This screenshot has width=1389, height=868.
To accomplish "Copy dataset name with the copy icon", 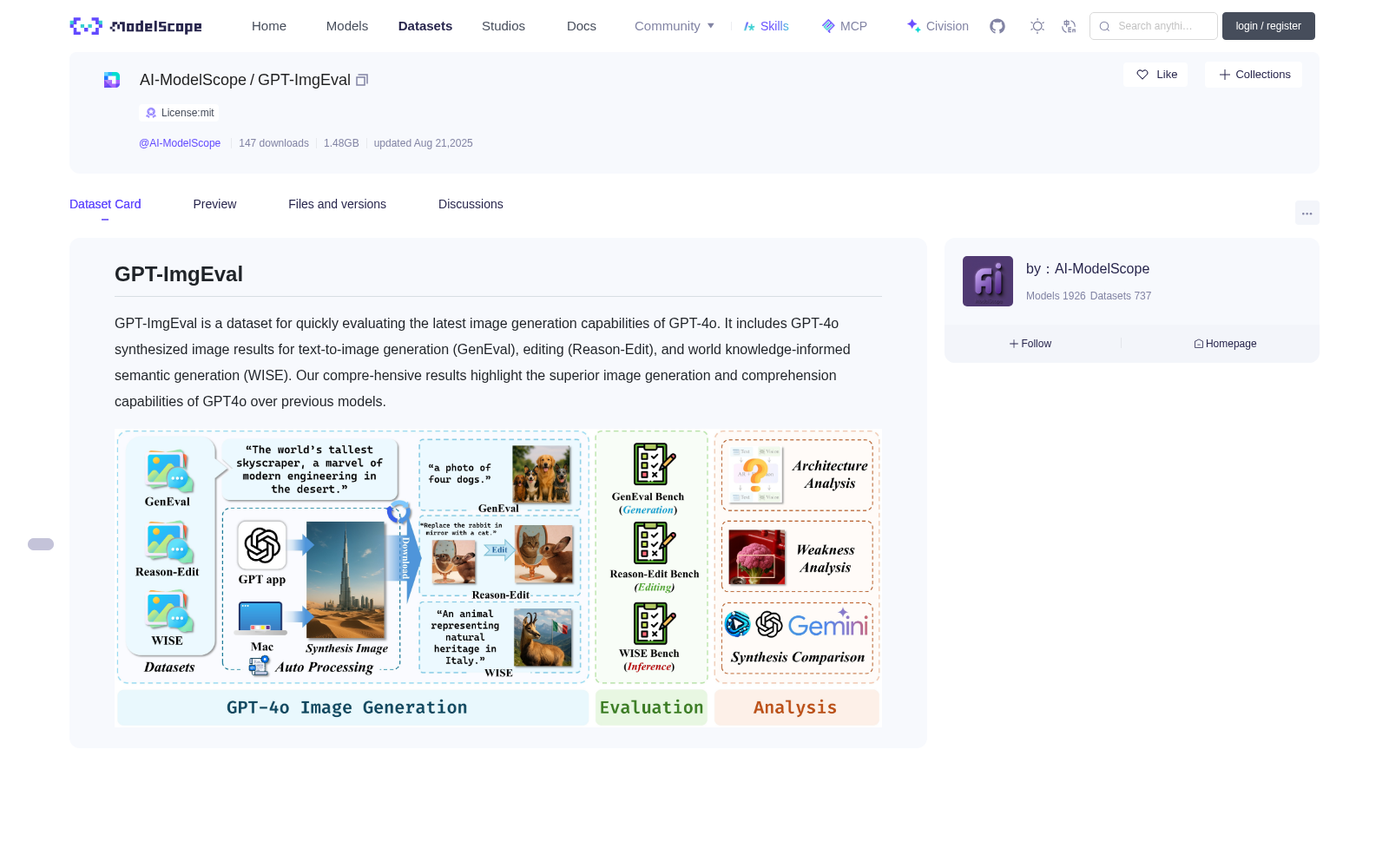I will pos(362,80).
